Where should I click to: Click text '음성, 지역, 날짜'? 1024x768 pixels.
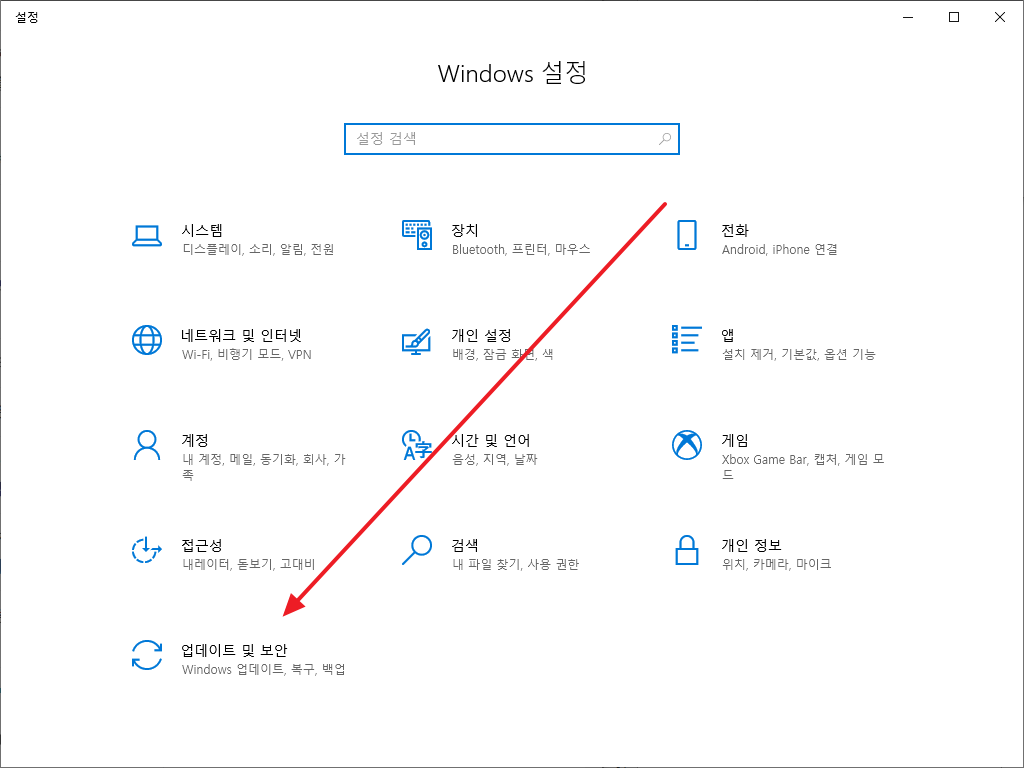(494, 460)
